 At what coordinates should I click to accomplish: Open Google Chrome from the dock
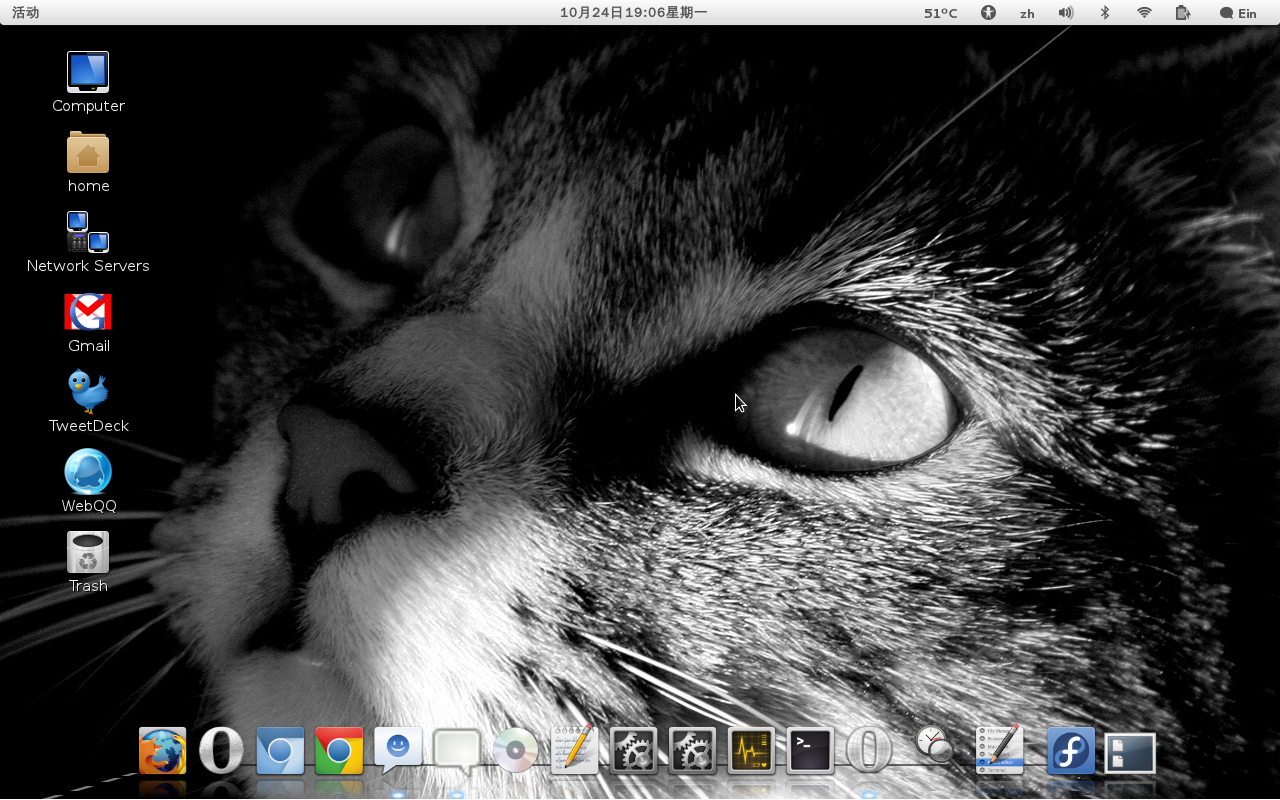tap(339, 751)
